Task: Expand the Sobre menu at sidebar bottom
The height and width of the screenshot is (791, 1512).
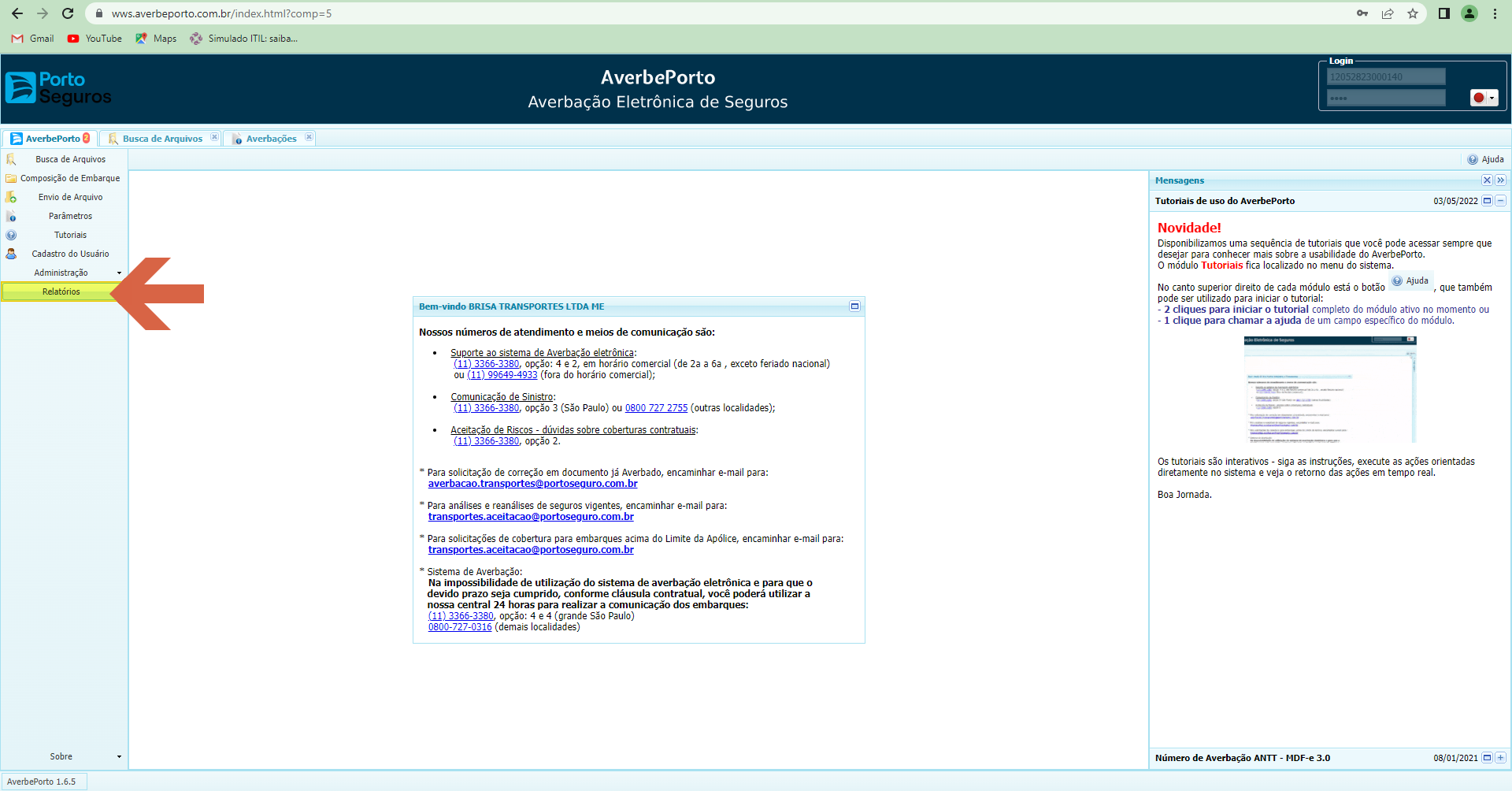Action: (x=64, y=756)
